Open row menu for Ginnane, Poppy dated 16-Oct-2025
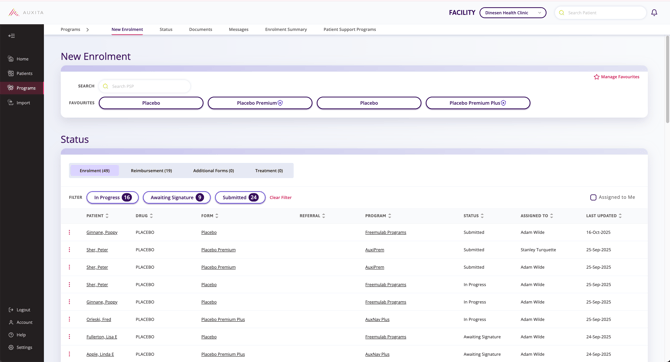The height and width of the screenshot is (362, 670). [69, 233]
